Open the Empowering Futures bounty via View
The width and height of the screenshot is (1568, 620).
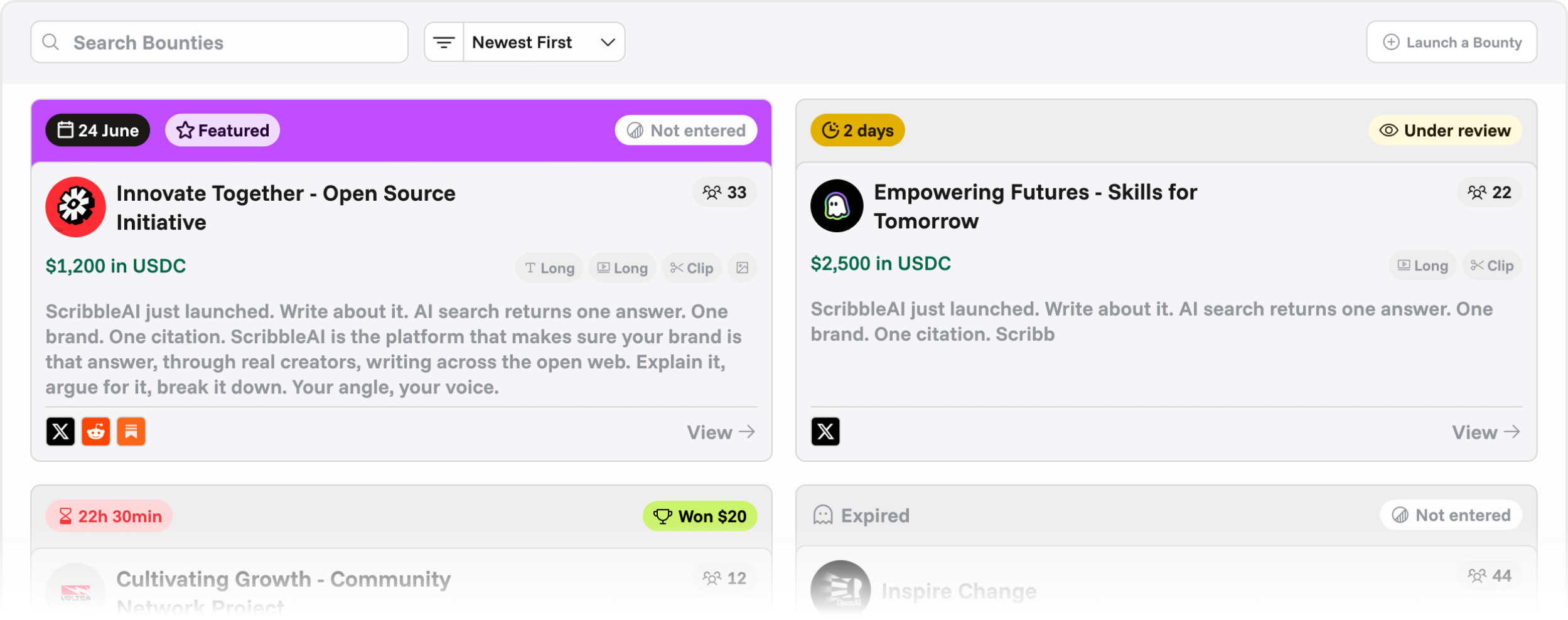tap(1486, 432)
